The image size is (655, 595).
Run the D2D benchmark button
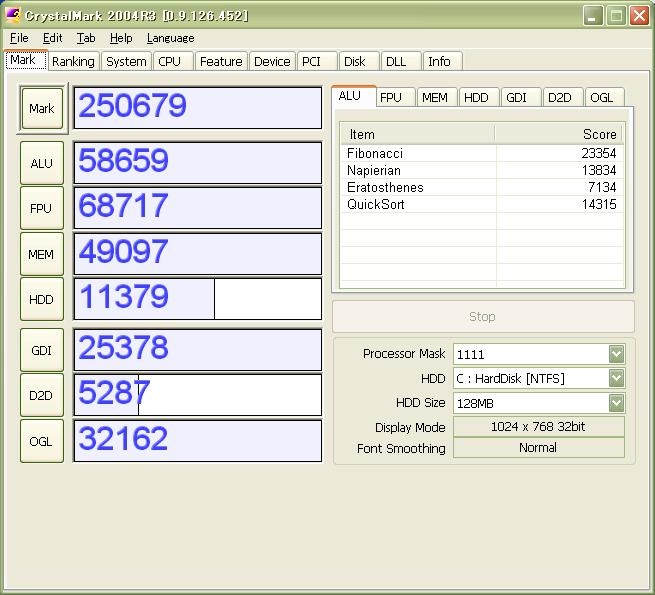click(41, 395)
